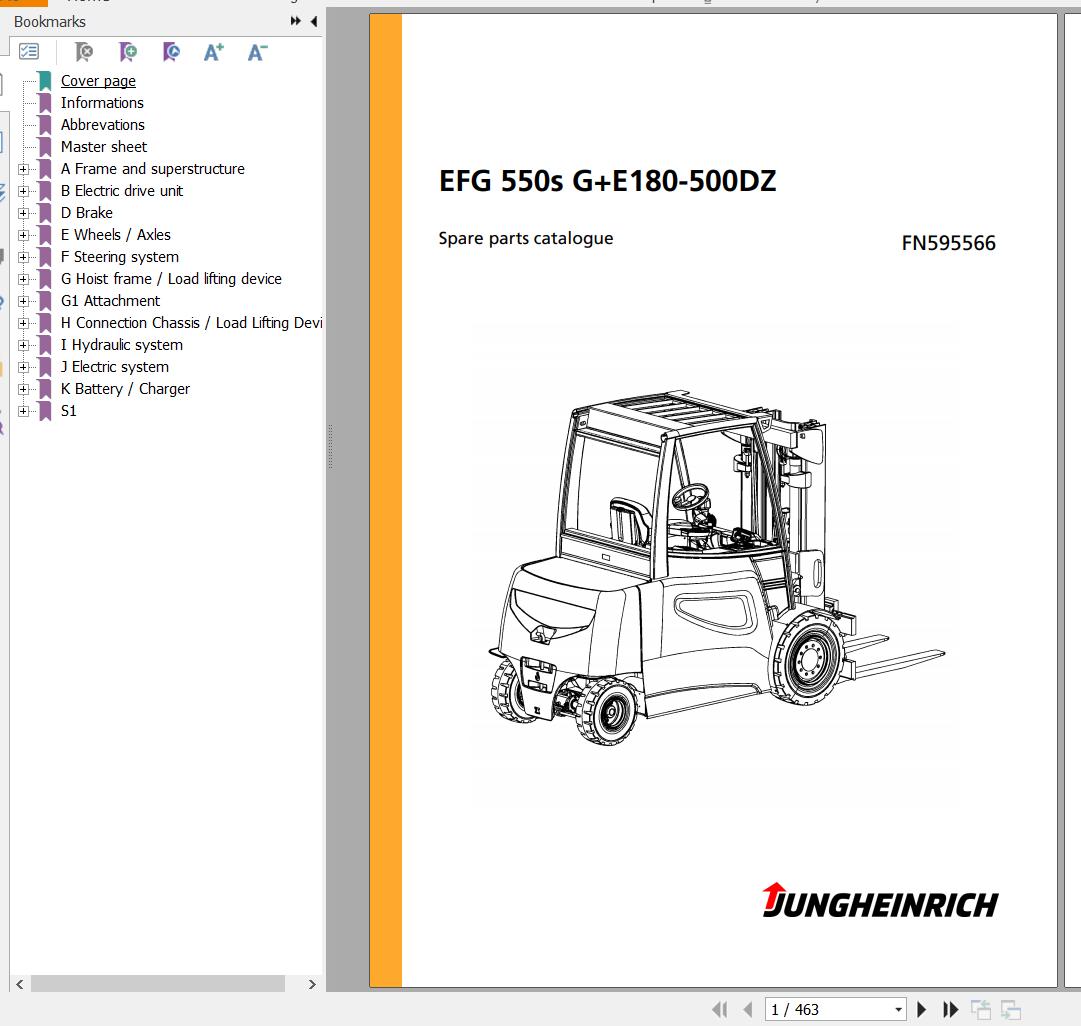Click the bookmark options menu icon
The height and width of the screenshot is (1026, 1081).
(29, 52)
